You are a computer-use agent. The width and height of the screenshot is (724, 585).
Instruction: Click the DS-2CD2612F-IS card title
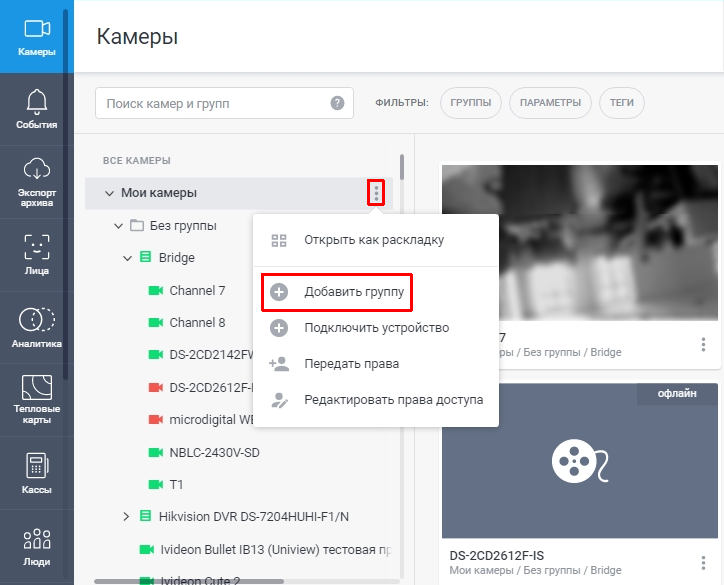pyautogui.click(x=497, y=555)
